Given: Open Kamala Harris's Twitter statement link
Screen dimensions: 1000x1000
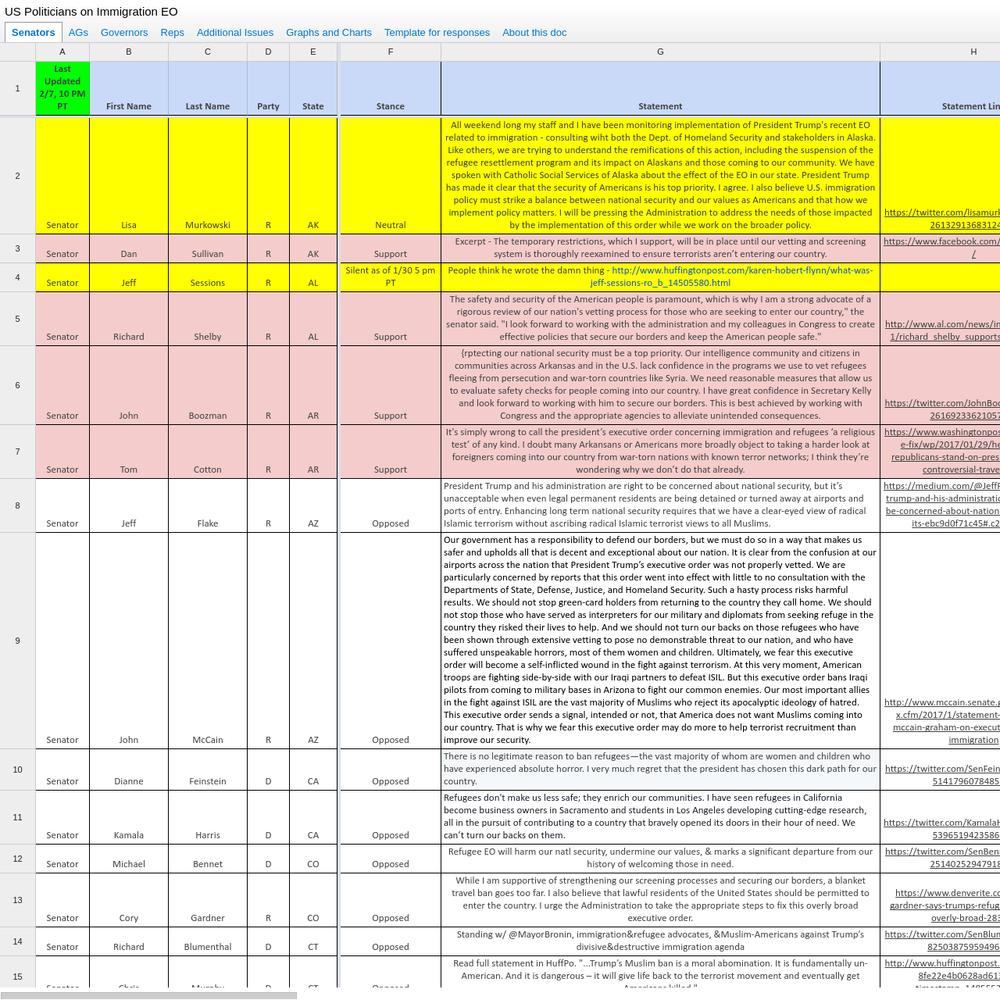Looking at the screenshot, I should (941, 829).
